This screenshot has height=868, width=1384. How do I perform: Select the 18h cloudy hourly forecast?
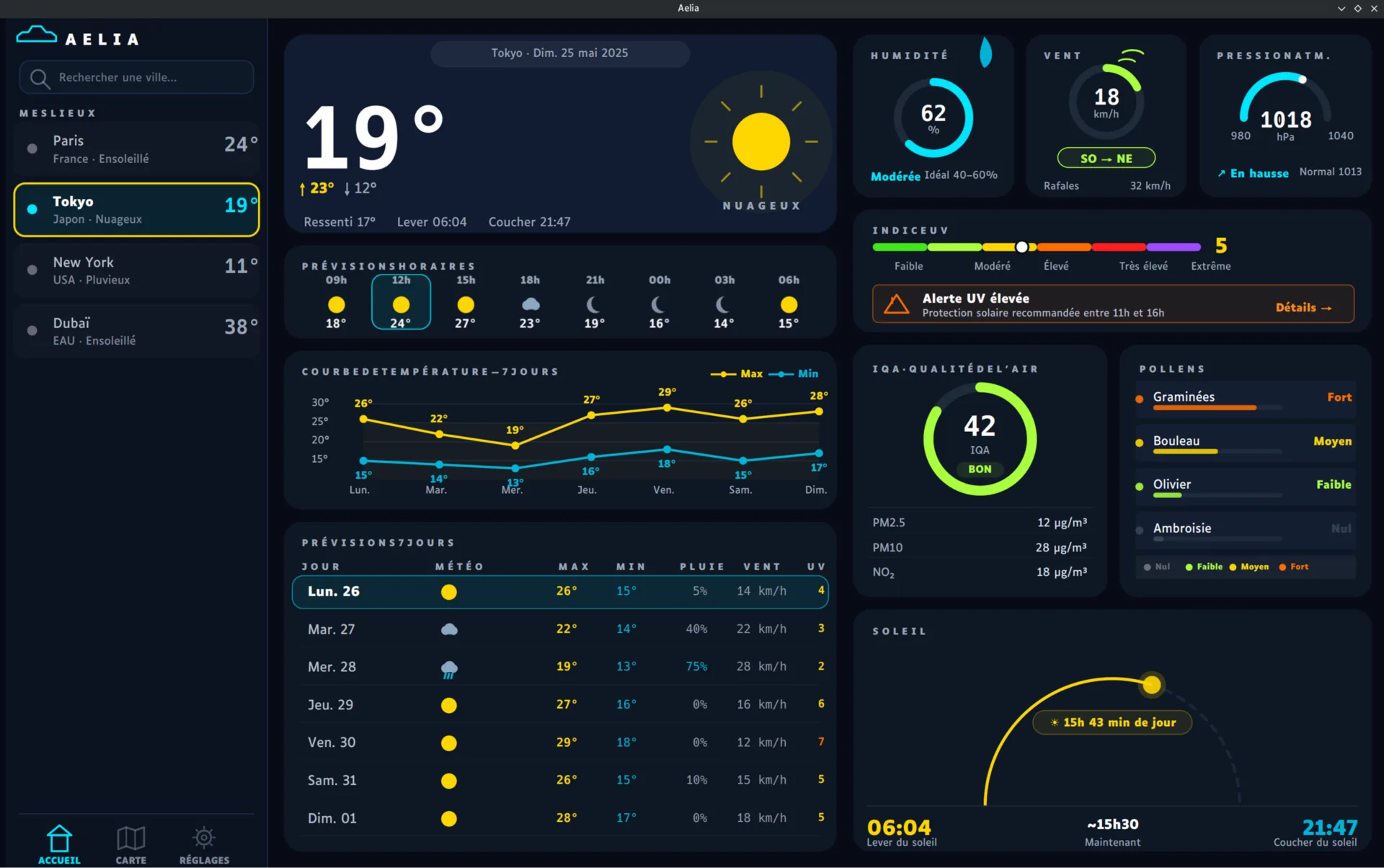pos(530,301)
